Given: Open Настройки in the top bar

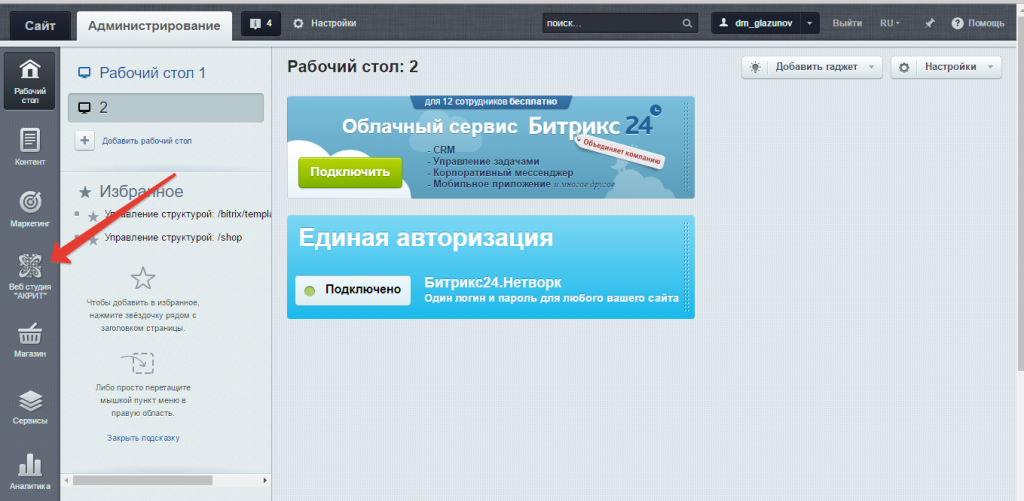Looking at the screenshot, I should (325, 24).
